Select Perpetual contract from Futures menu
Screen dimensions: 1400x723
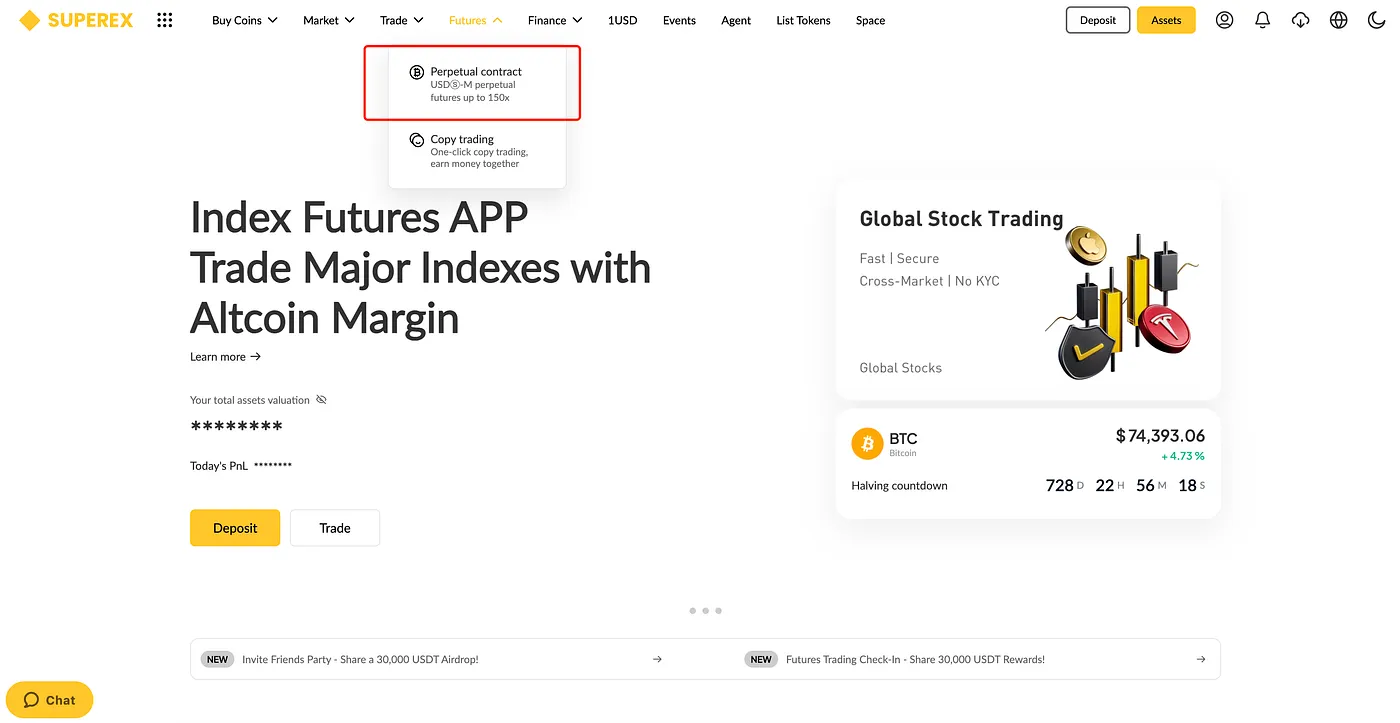point(477,84)
